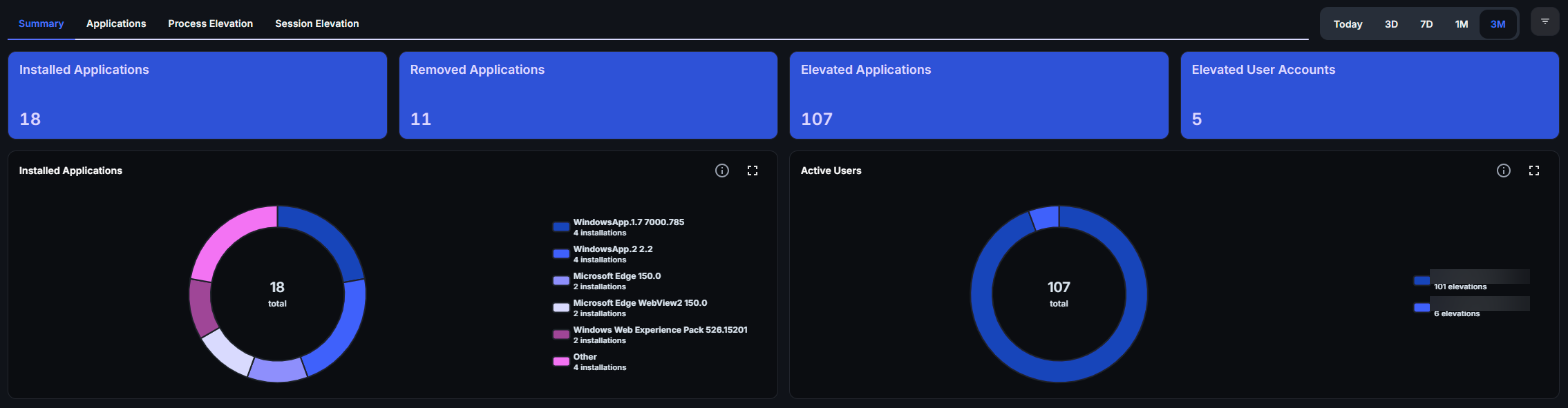Click the Elevated User Accounts count '5'
Image resolution: width=1568 pixels, height=408 pixels.
pyautogui.click(x=1197, y=119)
